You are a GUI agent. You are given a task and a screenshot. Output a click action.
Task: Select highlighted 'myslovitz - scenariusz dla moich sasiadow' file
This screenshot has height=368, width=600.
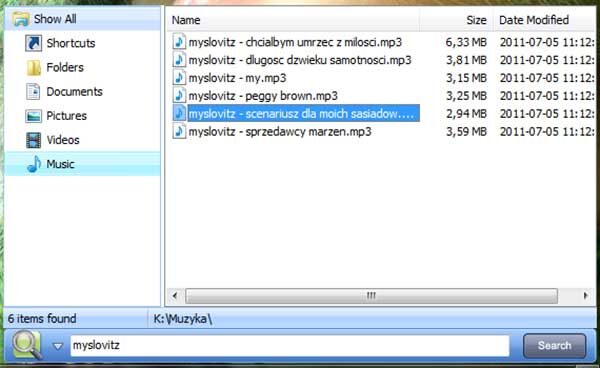(x=303, y=113)
